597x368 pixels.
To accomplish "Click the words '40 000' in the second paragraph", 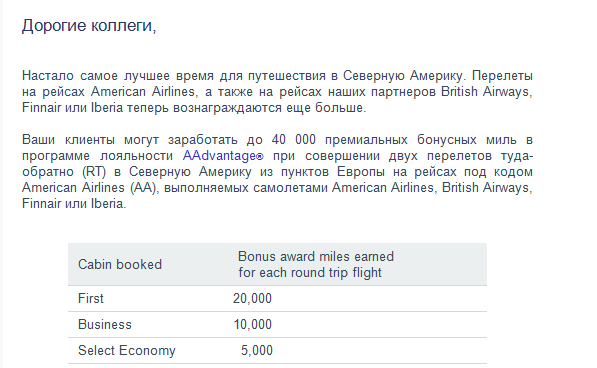I will [x=294, y=140].
